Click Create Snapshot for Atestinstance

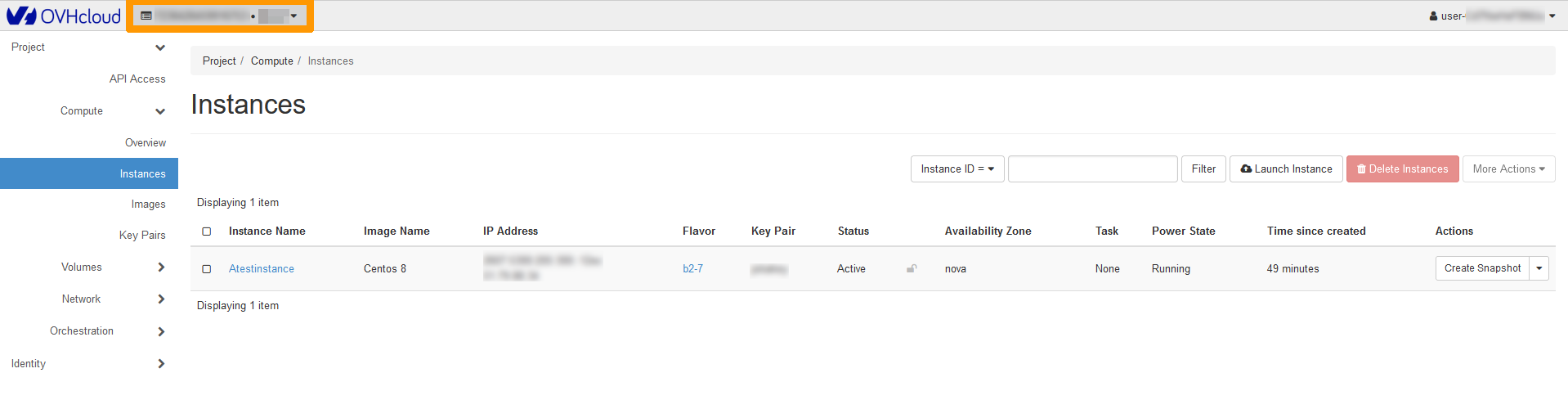1482,268
